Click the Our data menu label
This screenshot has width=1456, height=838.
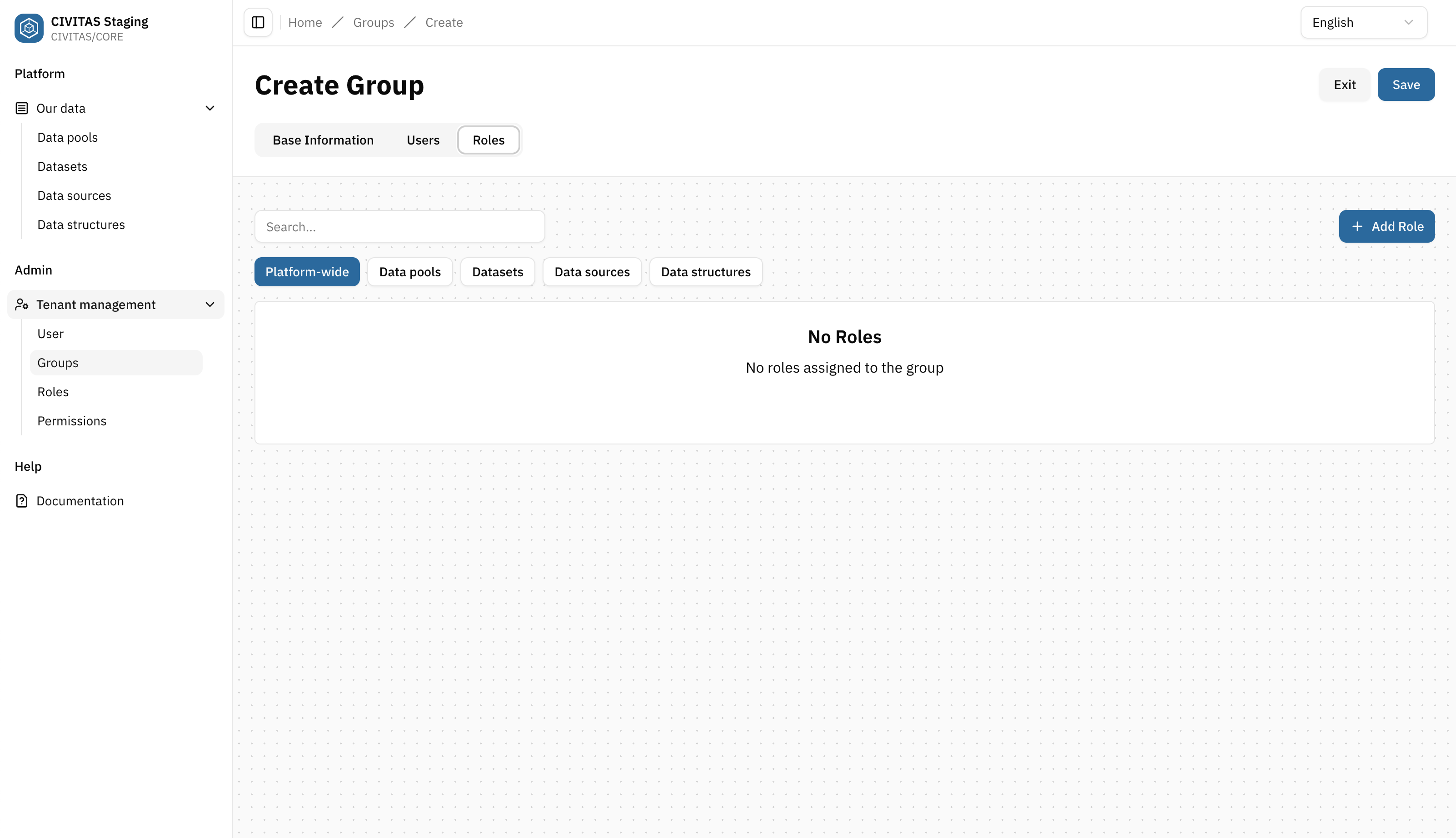(61, 108)
